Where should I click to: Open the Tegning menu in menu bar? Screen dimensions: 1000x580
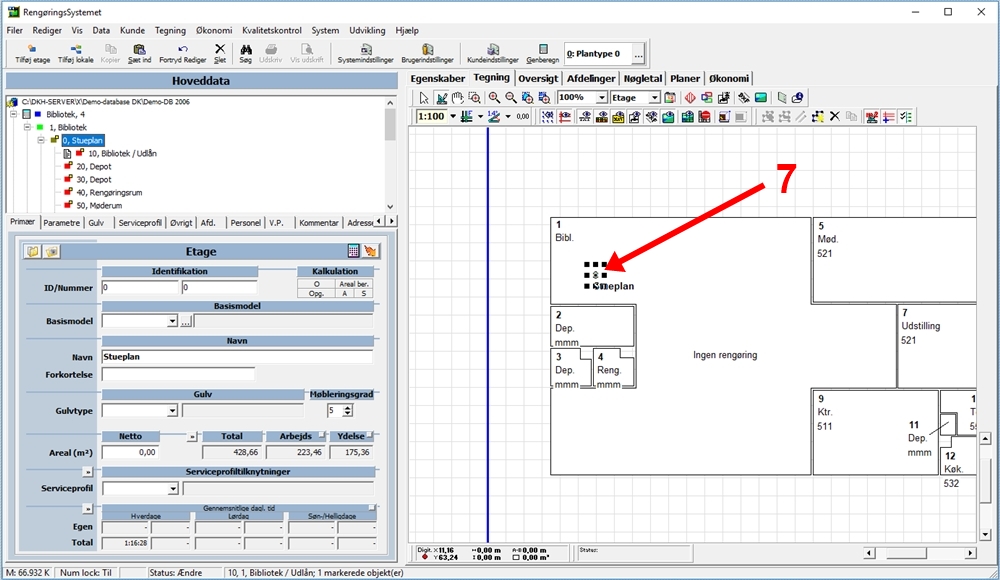pyautogui.click(x=170, y=30)
